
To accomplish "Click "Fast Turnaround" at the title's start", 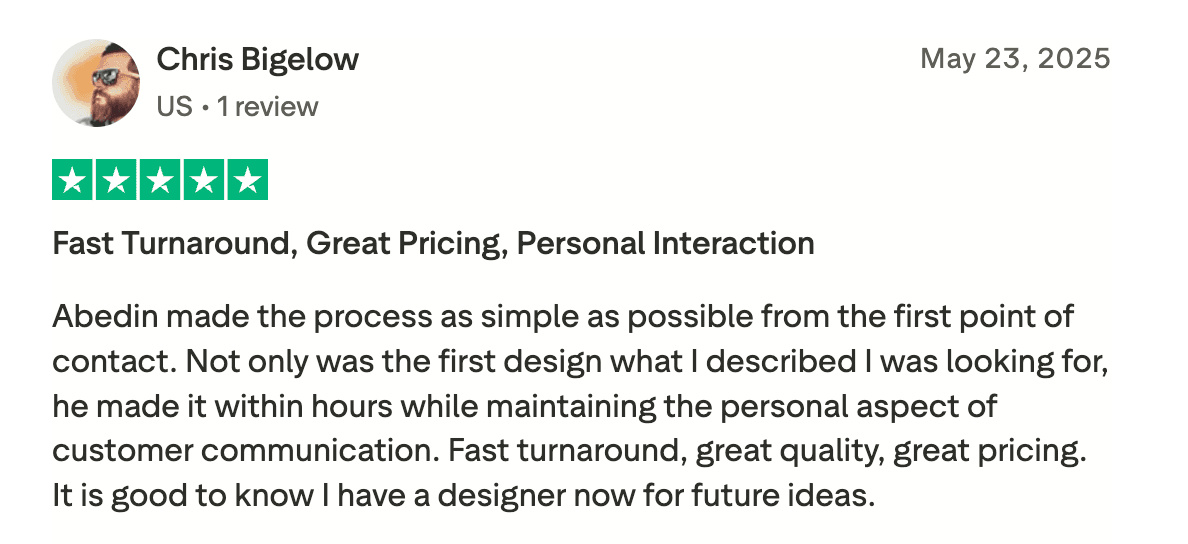I will (173, 243).
